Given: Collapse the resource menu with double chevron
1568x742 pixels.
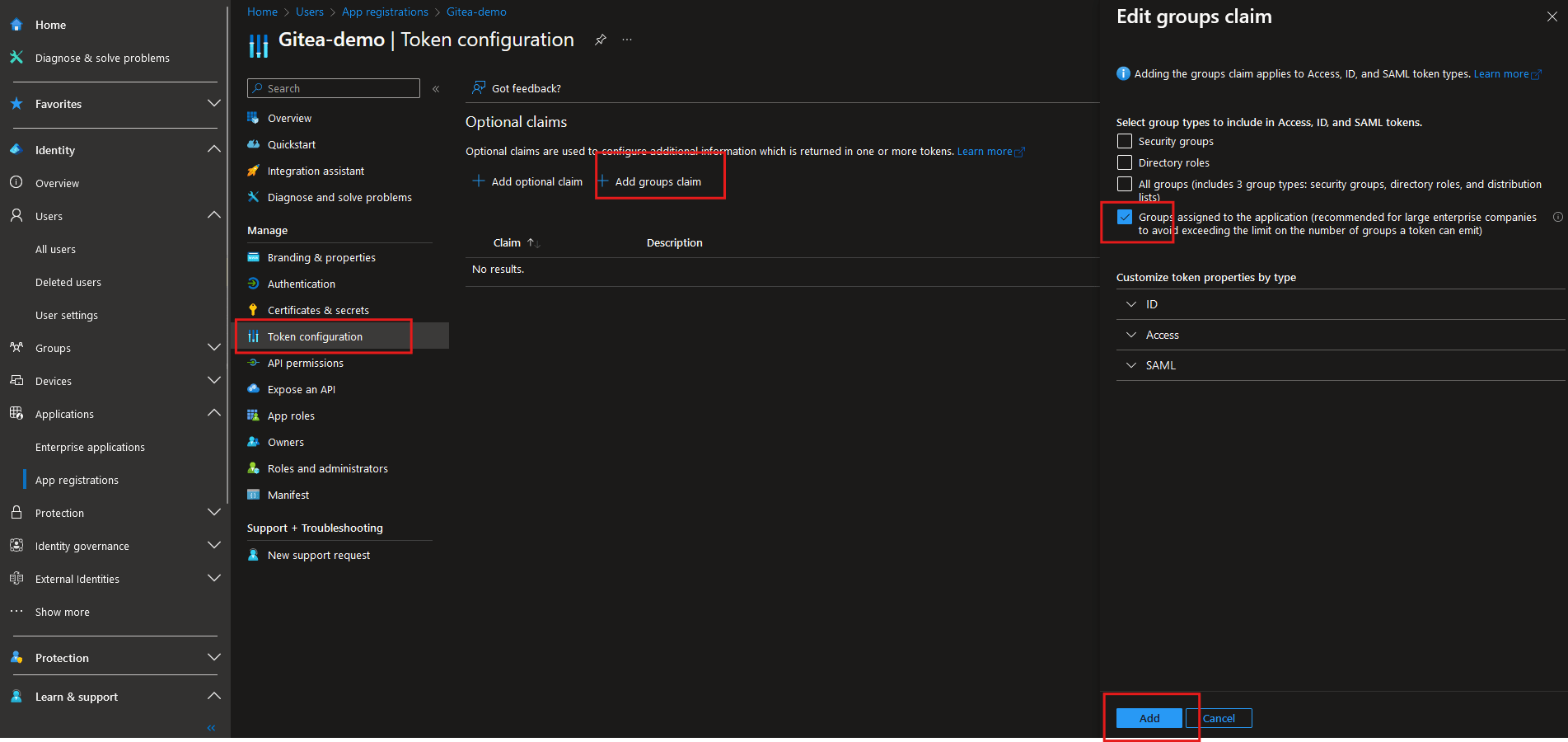Looking at the screenshot, I should tap(436, 89).
